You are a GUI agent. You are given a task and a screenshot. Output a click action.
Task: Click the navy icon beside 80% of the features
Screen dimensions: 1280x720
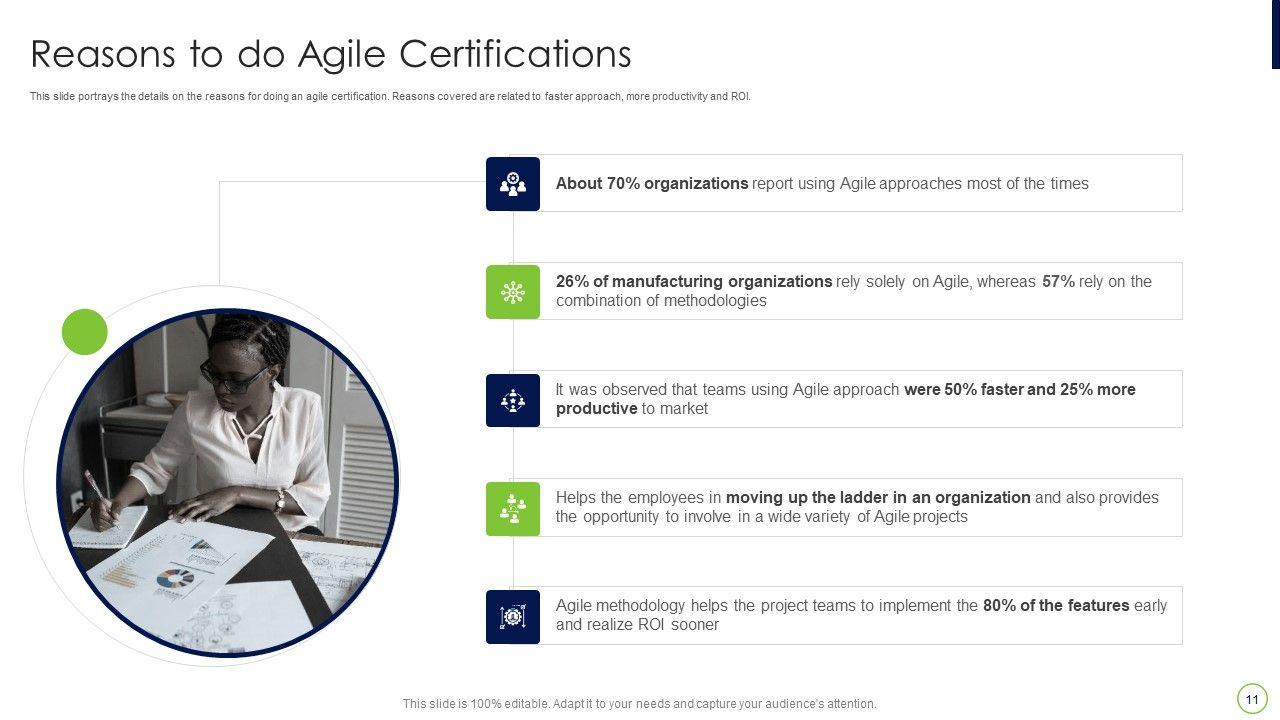click(513, 616)
